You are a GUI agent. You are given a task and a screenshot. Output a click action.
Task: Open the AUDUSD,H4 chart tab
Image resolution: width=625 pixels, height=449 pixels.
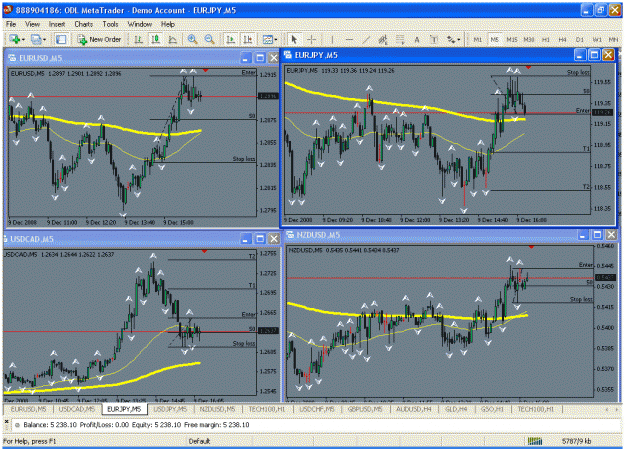413,409
